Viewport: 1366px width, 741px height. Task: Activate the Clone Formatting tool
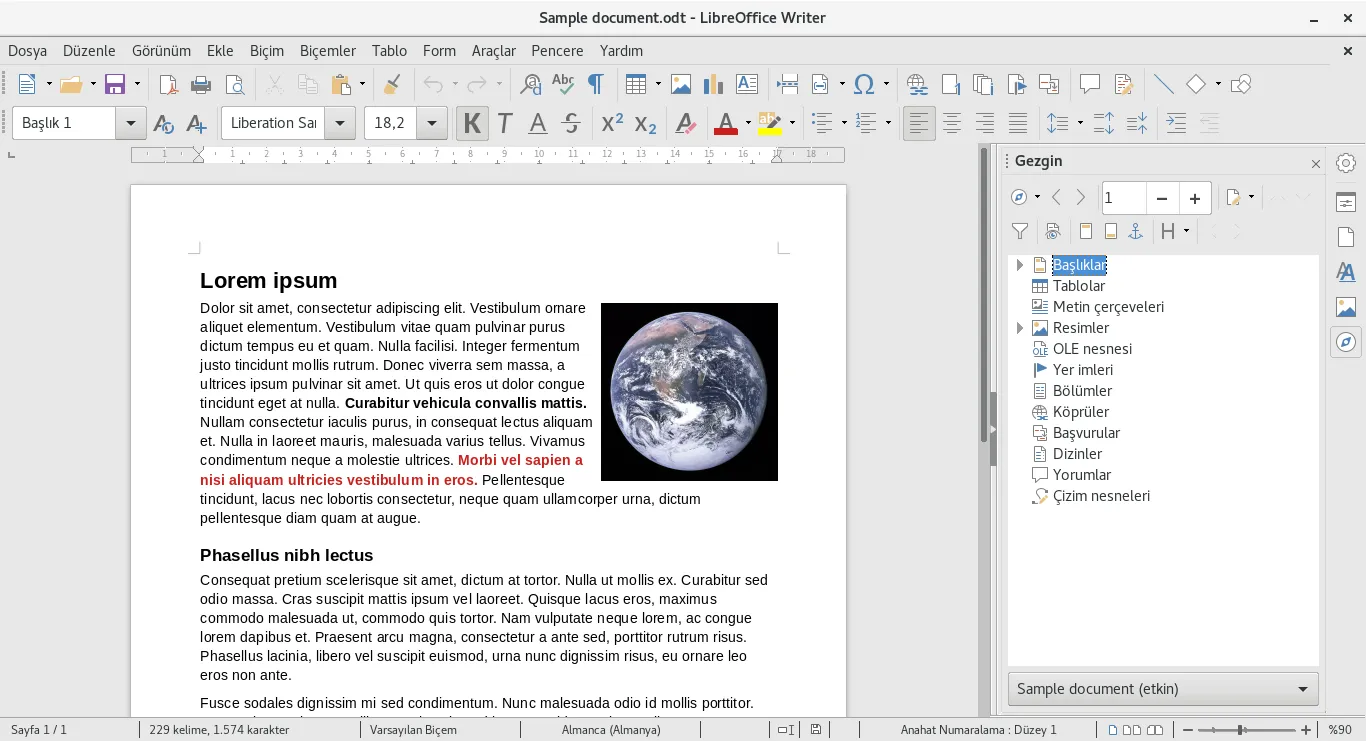pos(391,84)
